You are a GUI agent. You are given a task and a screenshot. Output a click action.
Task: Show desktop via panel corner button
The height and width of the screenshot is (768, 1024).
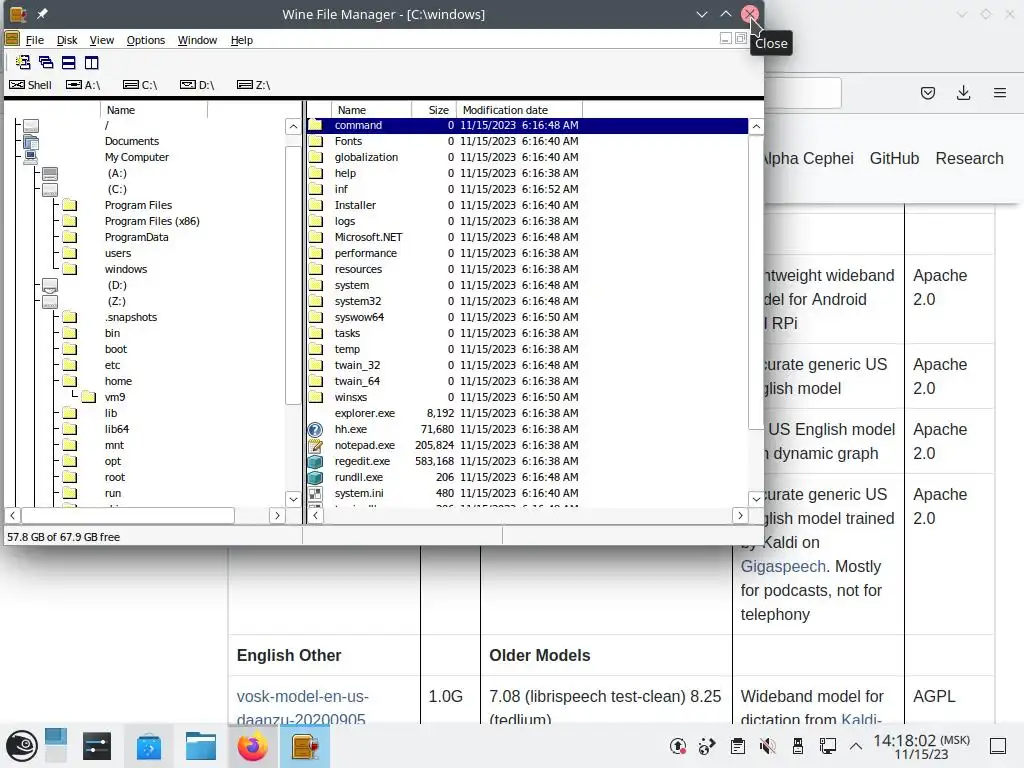998,746
